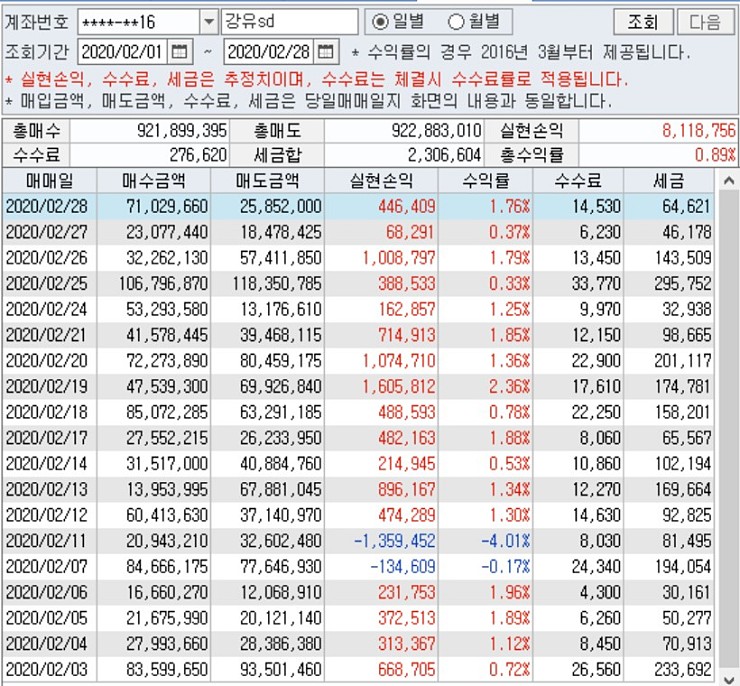Click the return rate -4.01%

tap(505, 541)
